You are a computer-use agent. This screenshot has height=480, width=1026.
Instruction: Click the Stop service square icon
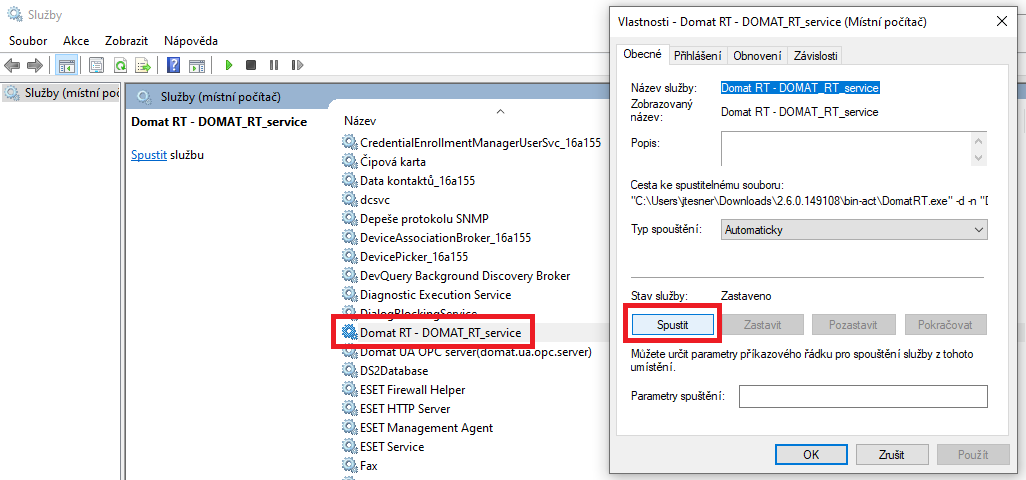[x=251, y=65]
